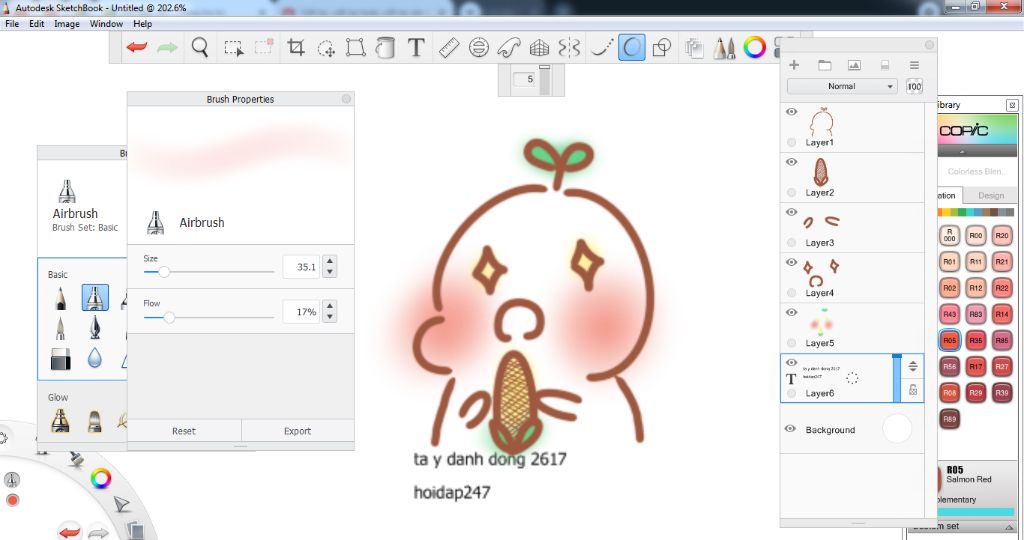The image size is (1024, 540).
Task: Decrease Flow with down arrow
Action: click(x=330, y=317)
